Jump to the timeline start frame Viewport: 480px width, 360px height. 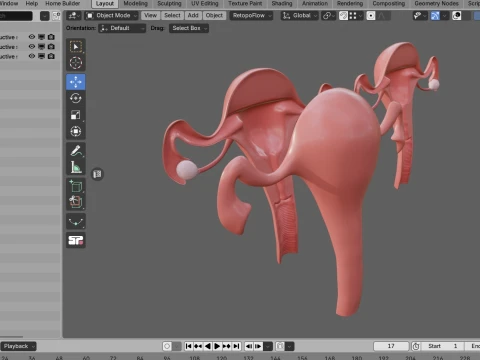pyautogui.click(x=188, y=346)
